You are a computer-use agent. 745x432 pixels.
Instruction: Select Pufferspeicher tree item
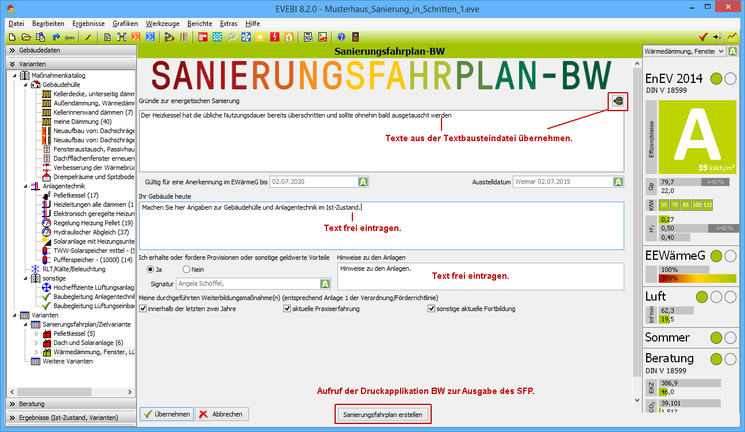(93, 260)
